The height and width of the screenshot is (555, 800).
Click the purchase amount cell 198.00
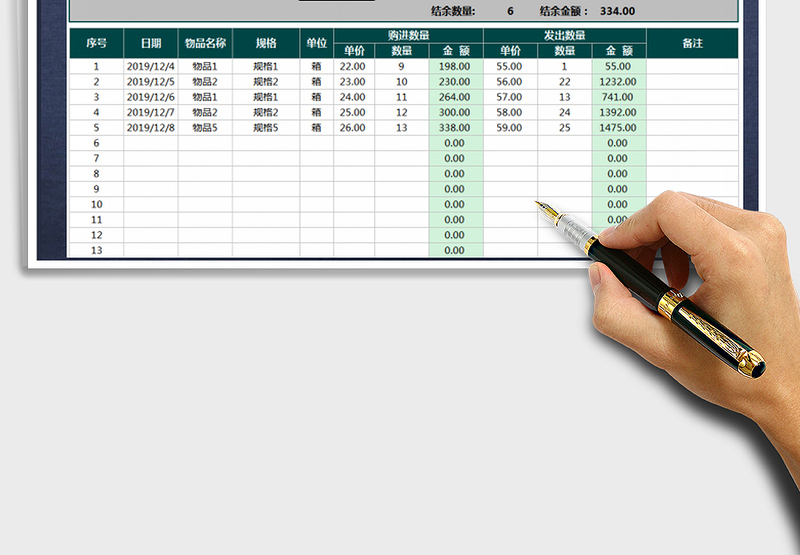click(455, 67)
